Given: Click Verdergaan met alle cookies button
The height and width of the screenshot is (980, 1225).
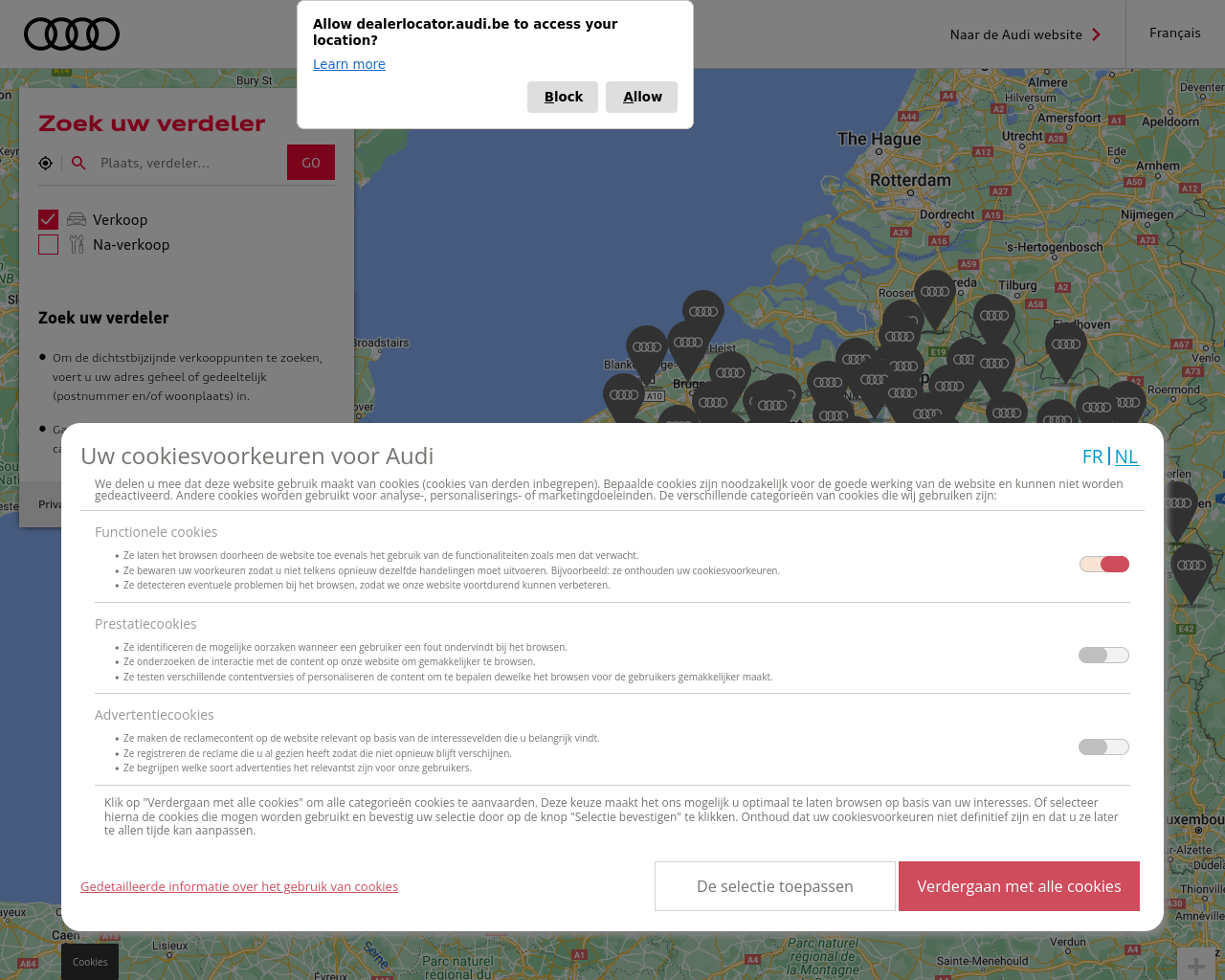Looking at the screenshot, I should (1019, 886).
